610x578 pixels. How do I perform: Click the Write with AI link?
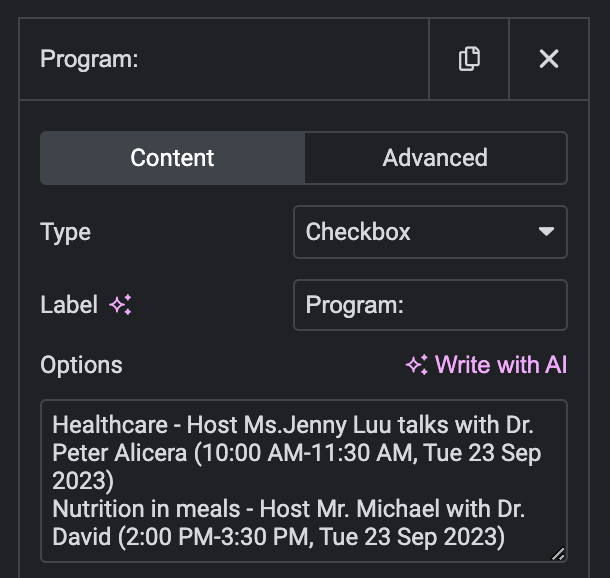coord(486,365)
